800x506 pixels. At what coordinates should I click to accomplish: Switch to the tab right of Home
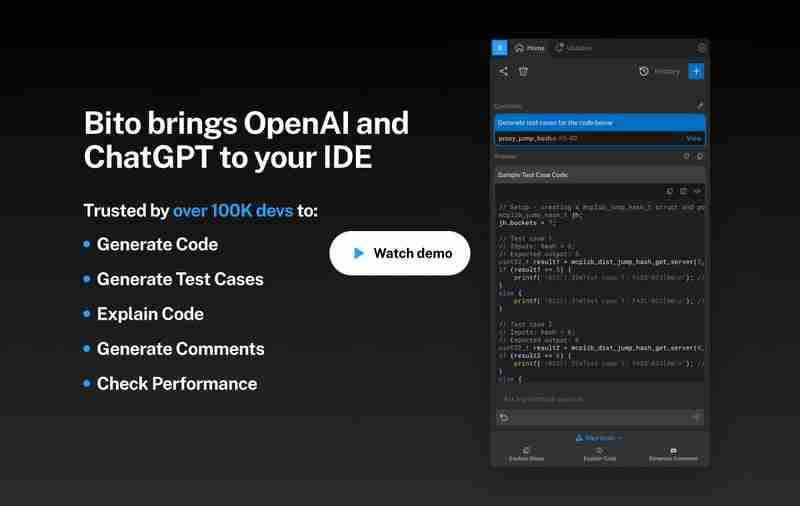tap(573, 48)
